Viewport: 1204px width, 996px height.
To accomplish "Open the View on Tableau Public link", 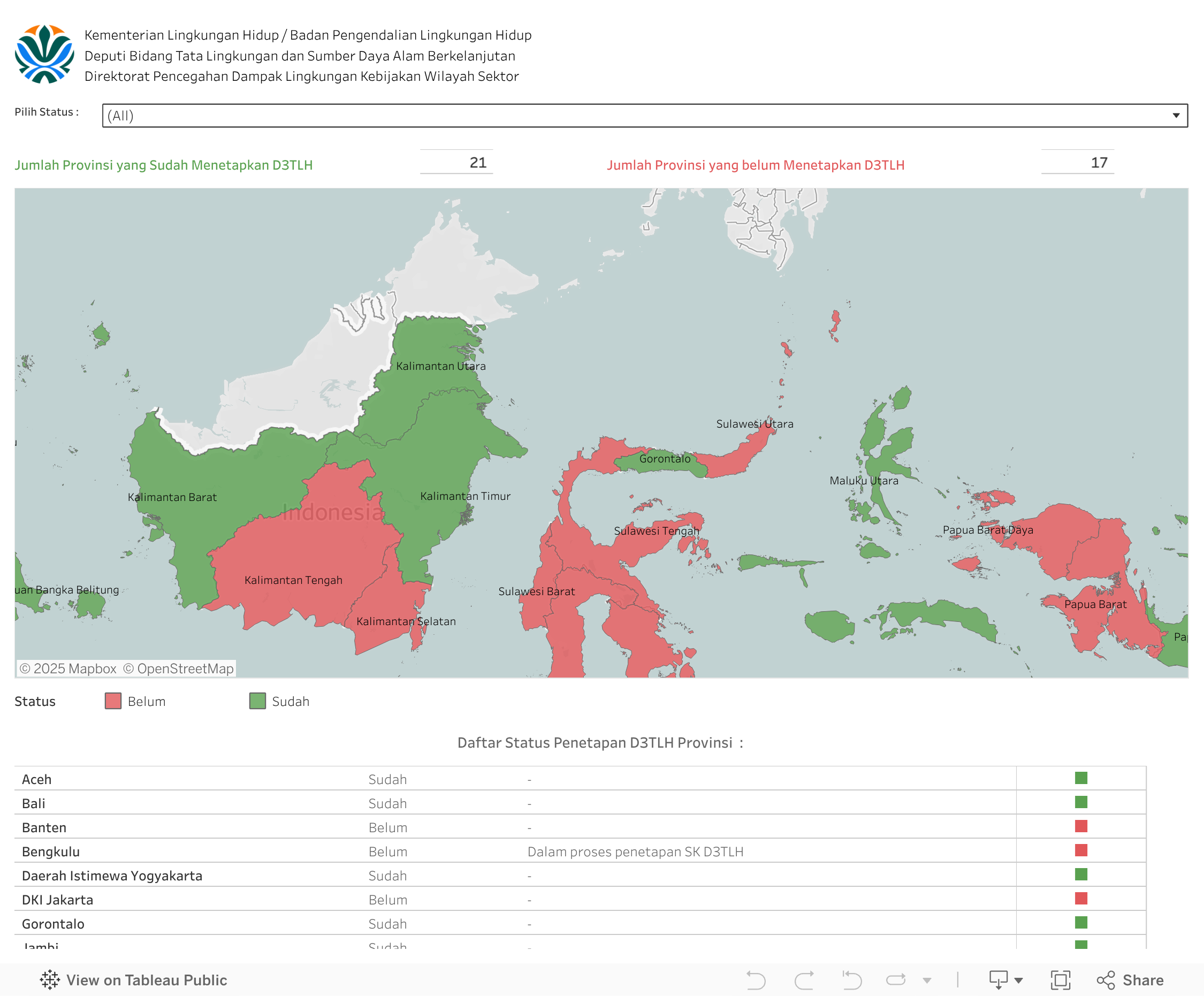I will click(147, 980).
